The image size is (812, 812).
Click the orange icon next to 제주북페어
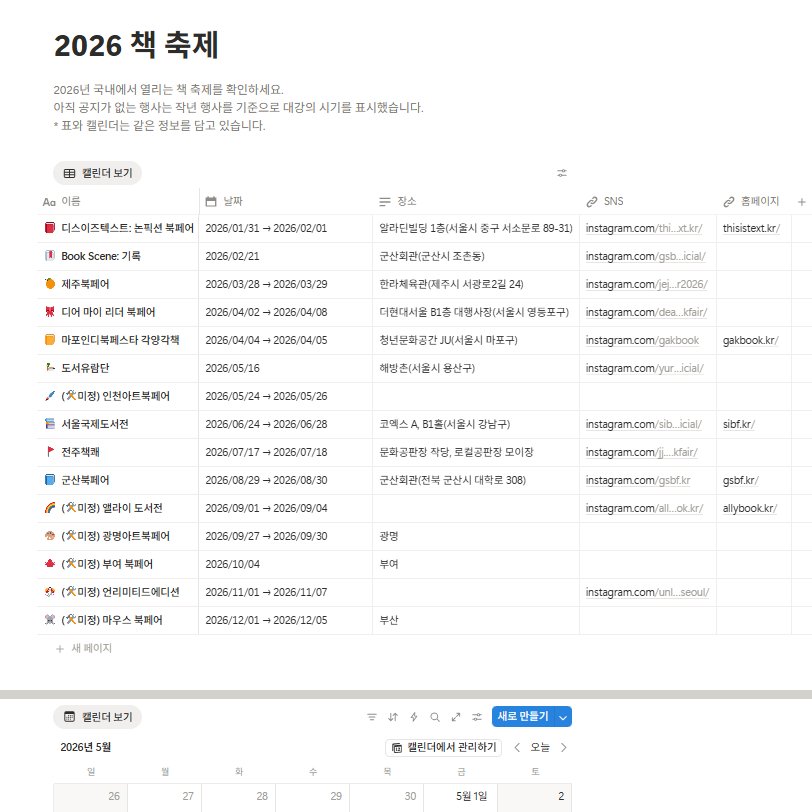click(50, 284)
